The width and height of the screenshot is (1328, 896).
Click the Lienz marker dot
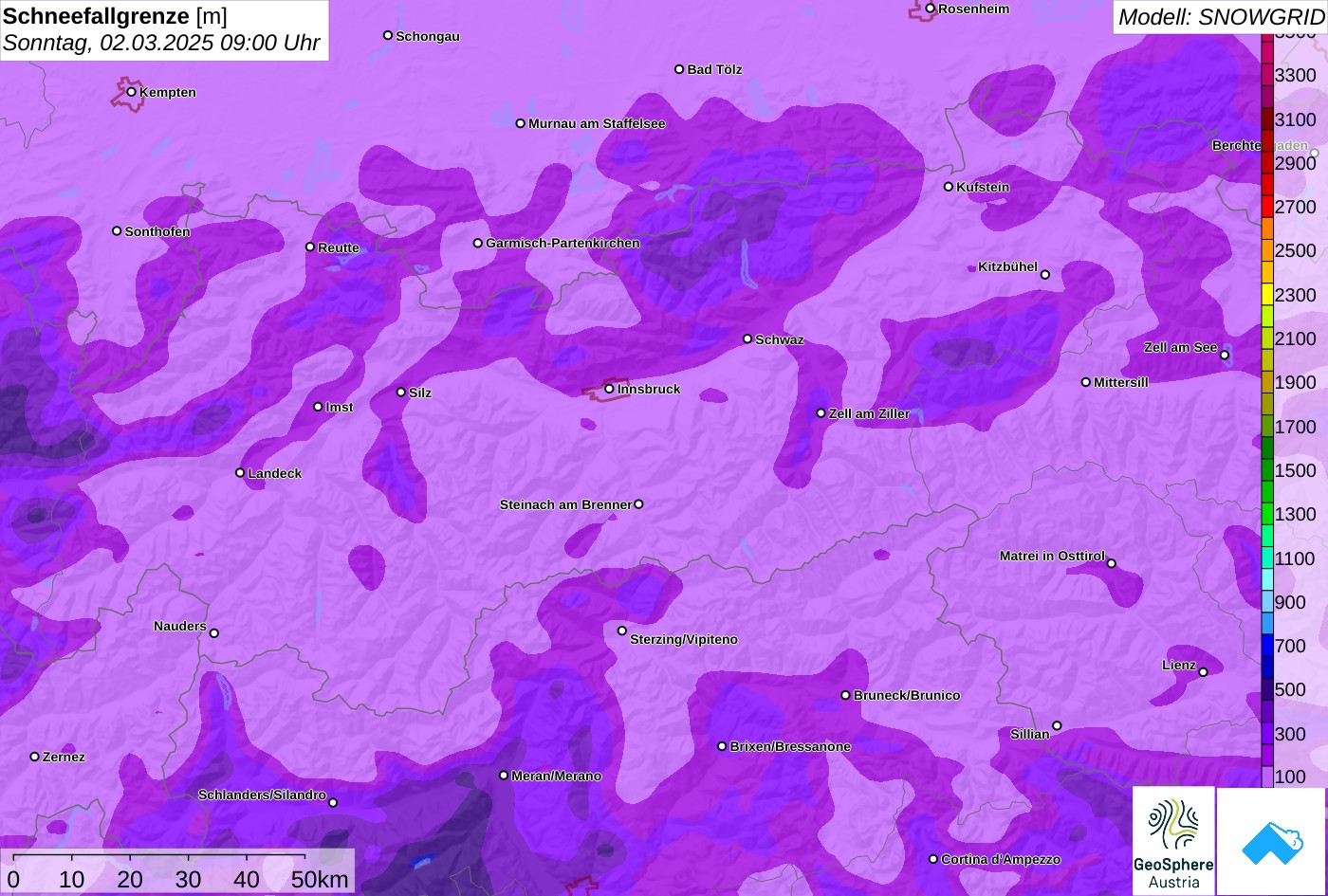point(1203,672)
